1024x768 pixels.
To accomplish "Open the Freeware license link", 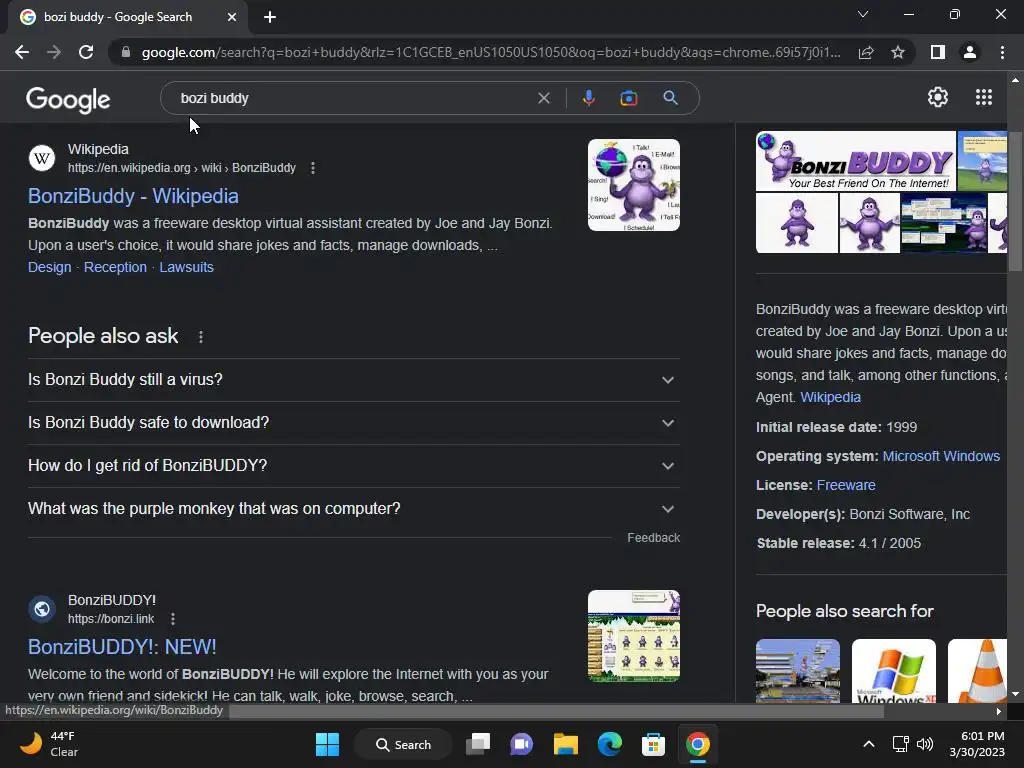I will [x=846, y=485].
